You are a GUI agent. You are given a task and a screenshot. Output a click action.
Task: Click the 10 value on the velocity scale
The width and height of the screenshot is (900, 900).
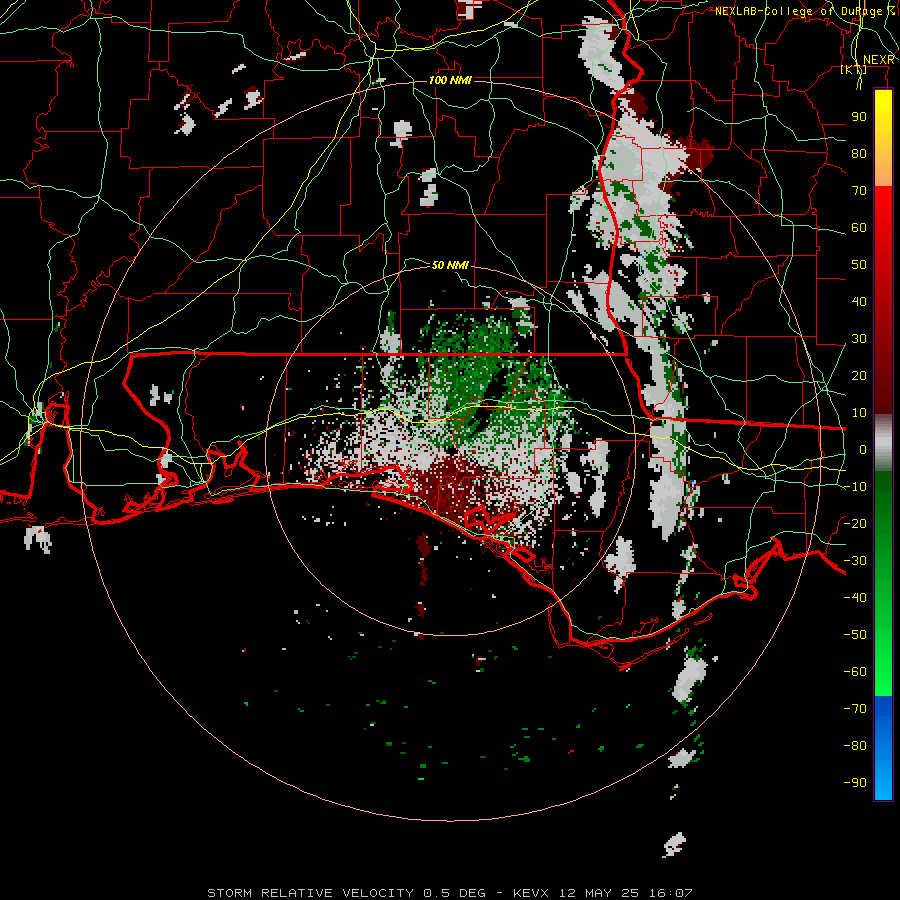[x=859, y=413]
